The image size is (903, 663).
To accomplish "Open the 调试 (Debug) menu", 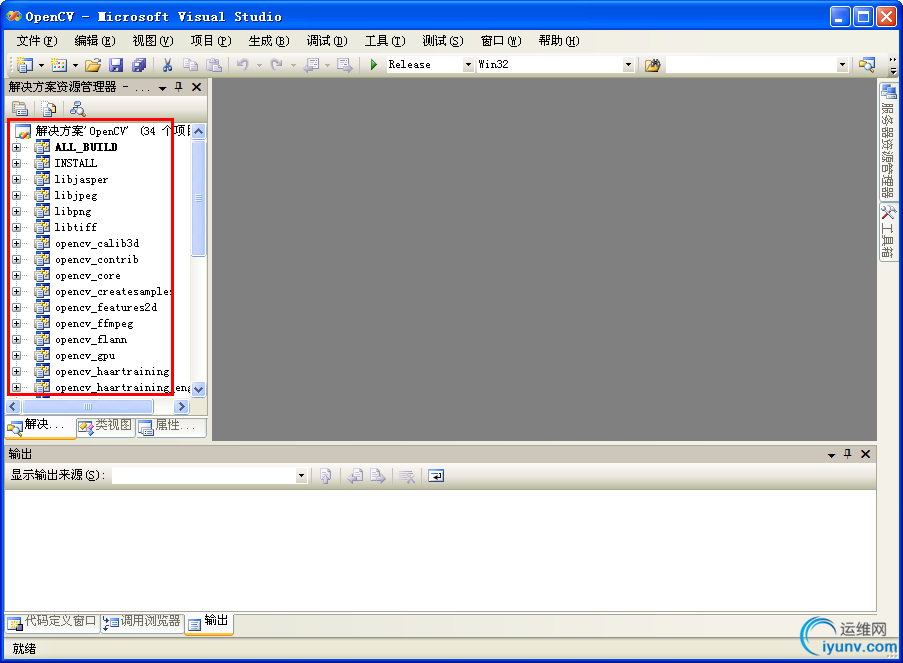I will coord(327,41).
